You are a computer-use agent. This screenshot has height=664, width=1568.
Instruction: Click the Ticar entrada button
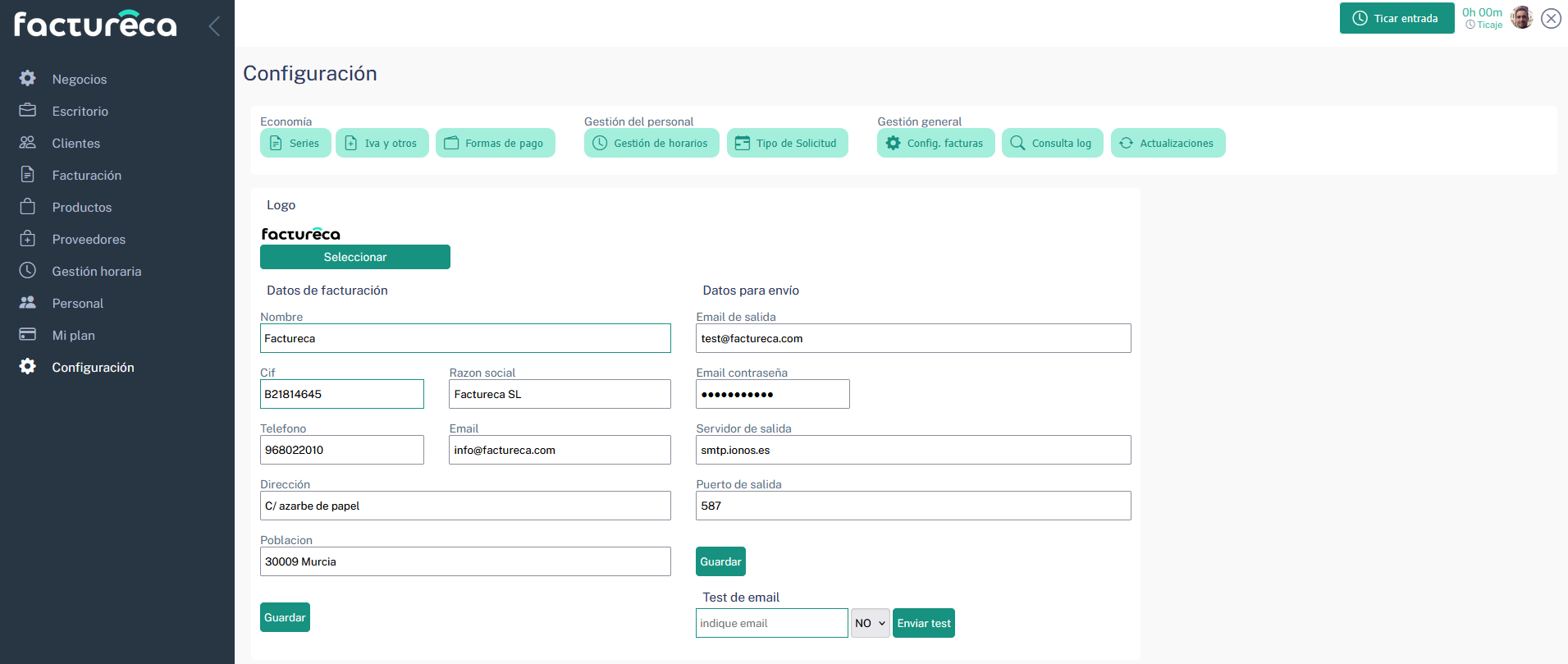[1397, 18]
